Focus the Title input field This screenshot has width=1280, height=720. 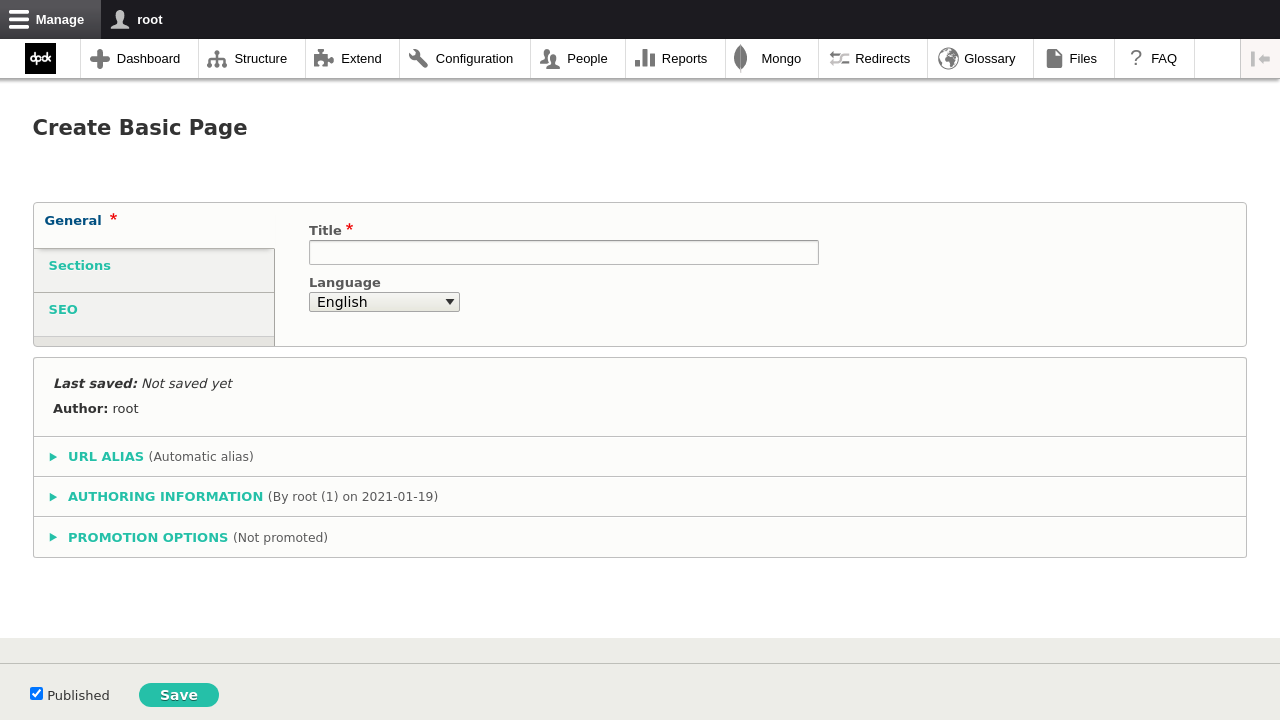[564, 253]
